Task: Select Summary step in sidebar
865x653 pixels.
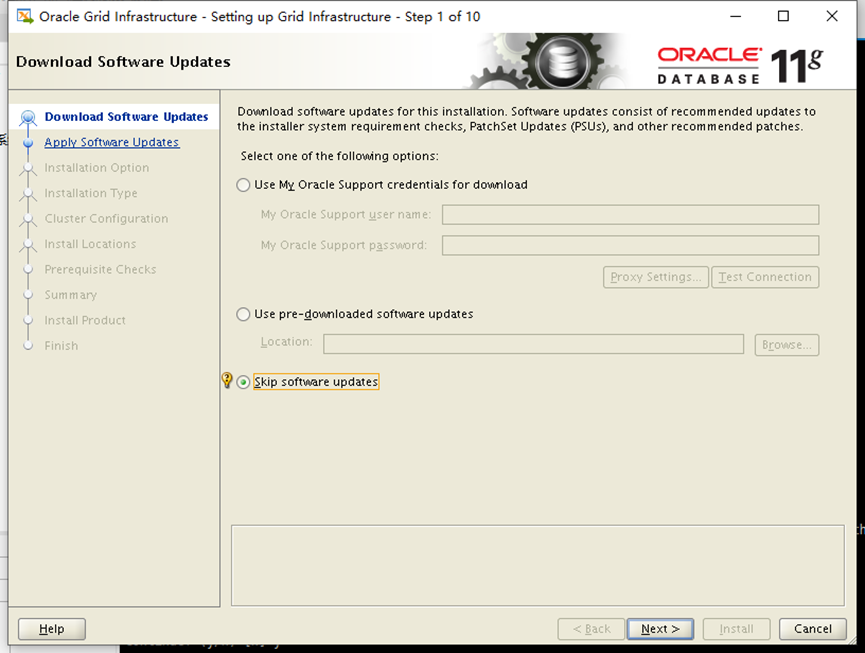Action: coord(71,295)
